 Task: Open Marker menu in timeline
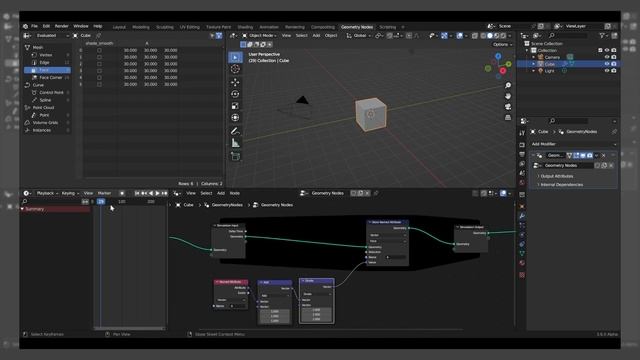click(x=104, y=193)
